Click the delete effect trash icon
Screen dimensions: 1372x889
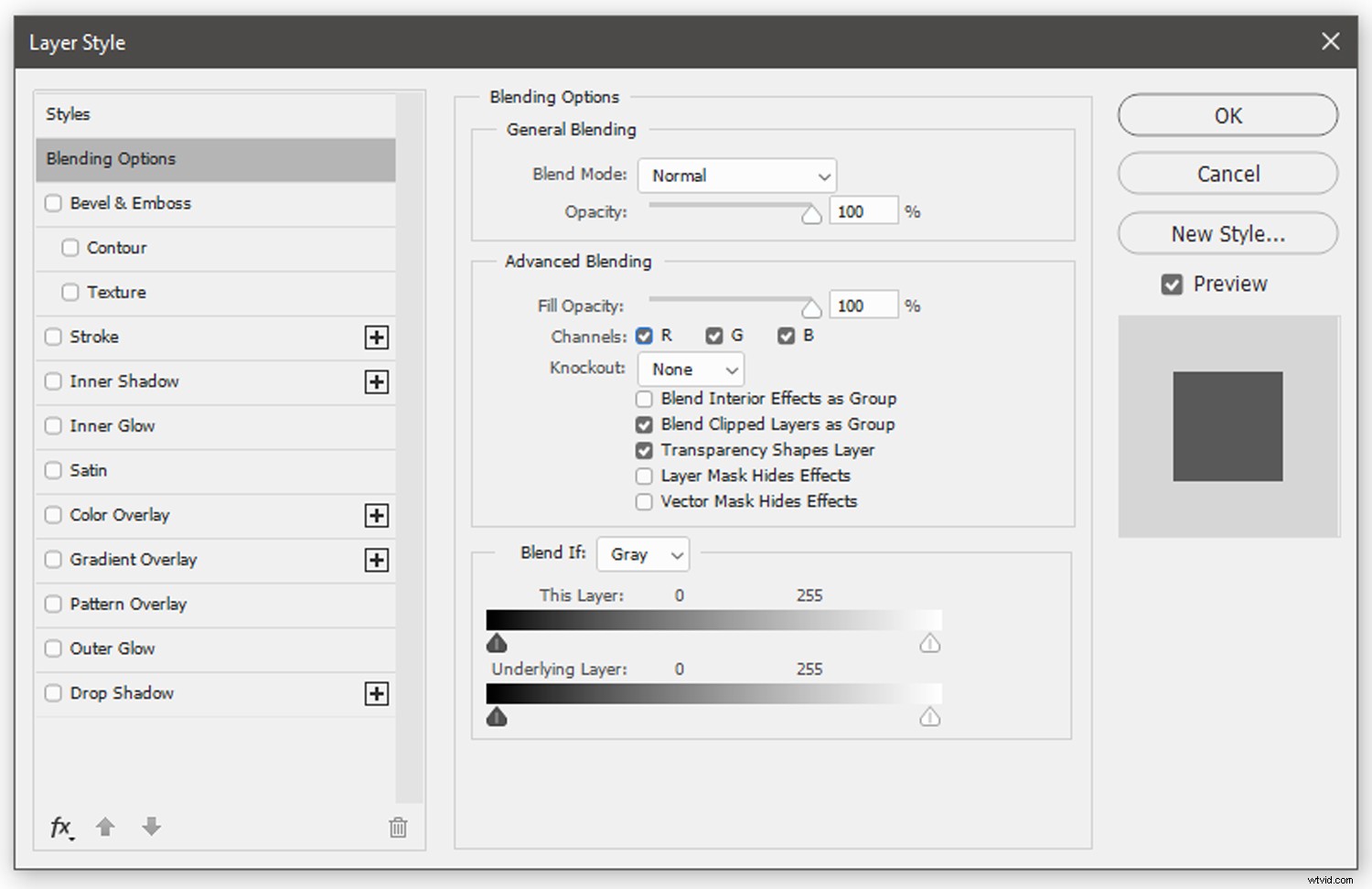point(398,828)
